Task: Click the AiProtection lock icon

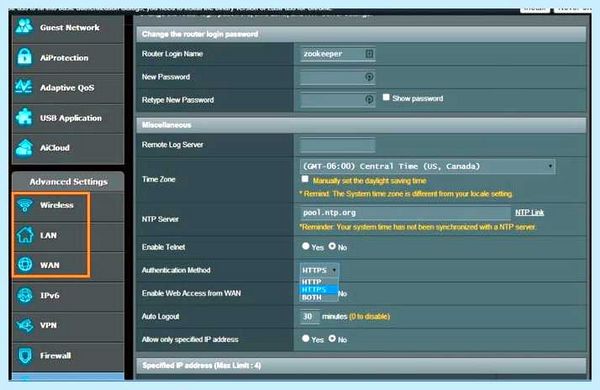Action: (x=24, y=57)
